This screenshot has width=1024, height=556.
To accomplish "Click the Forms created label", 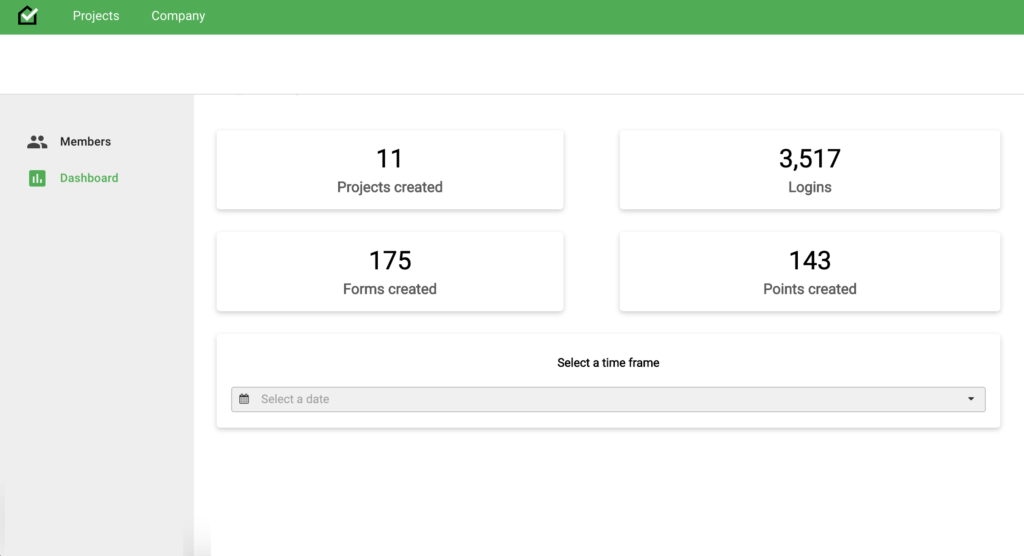I will [x=390, y=289].
